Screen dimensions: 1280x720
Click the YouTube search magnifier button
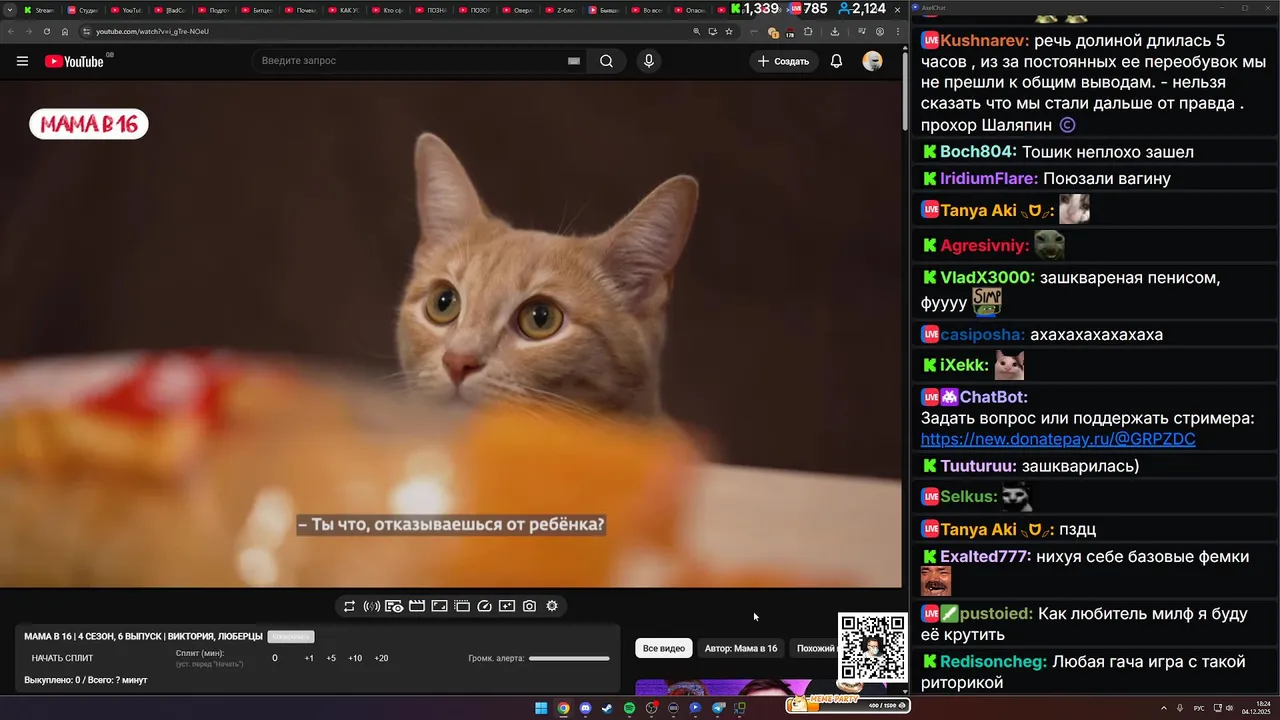click(606, 61)
